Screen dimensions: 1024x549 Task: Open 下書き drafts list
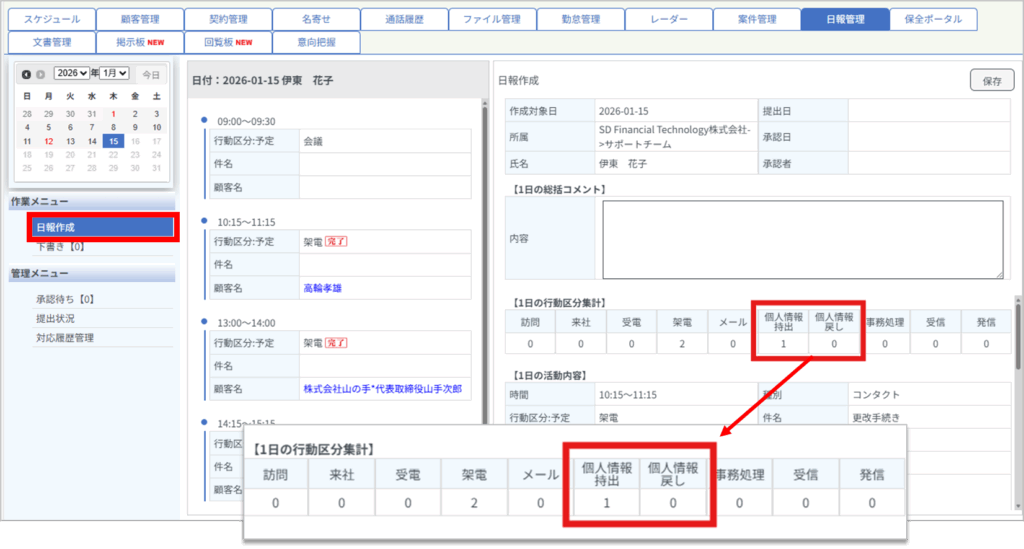tap(58, 247)
